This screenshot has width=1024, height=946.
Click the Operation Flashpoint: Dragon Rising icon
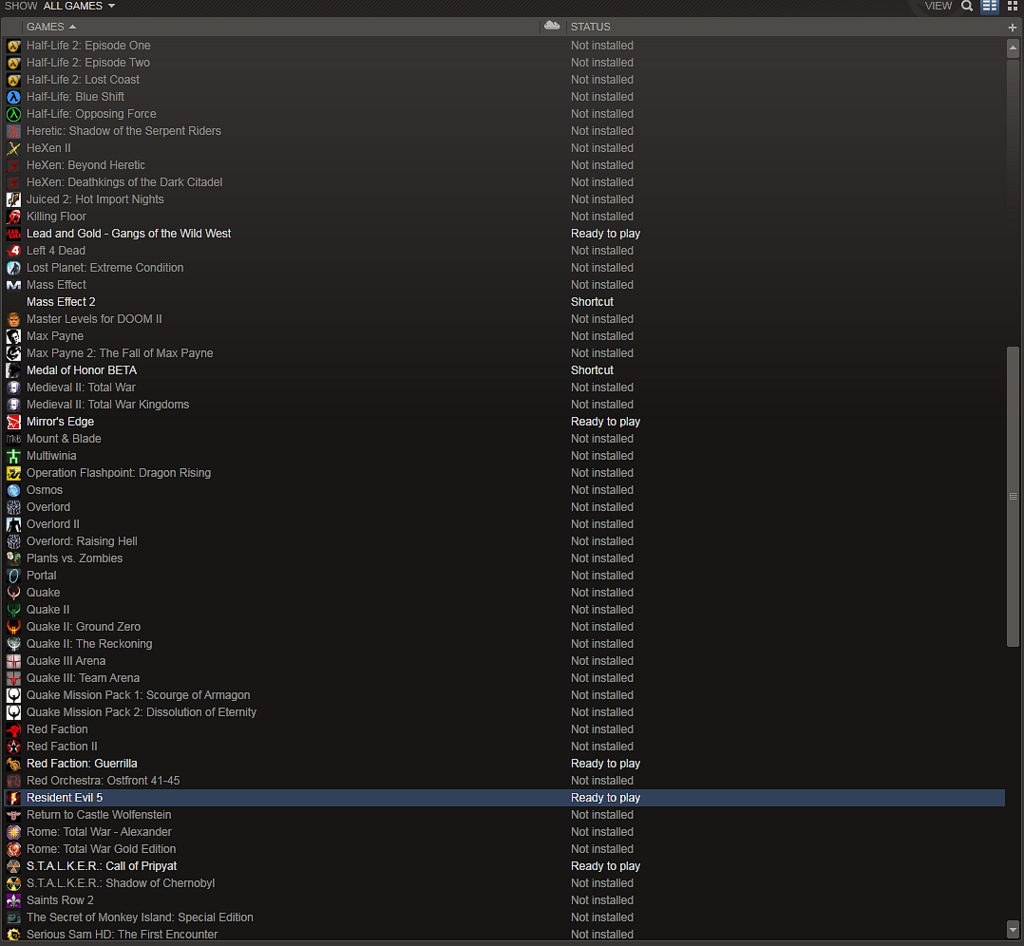click(14, 473)
